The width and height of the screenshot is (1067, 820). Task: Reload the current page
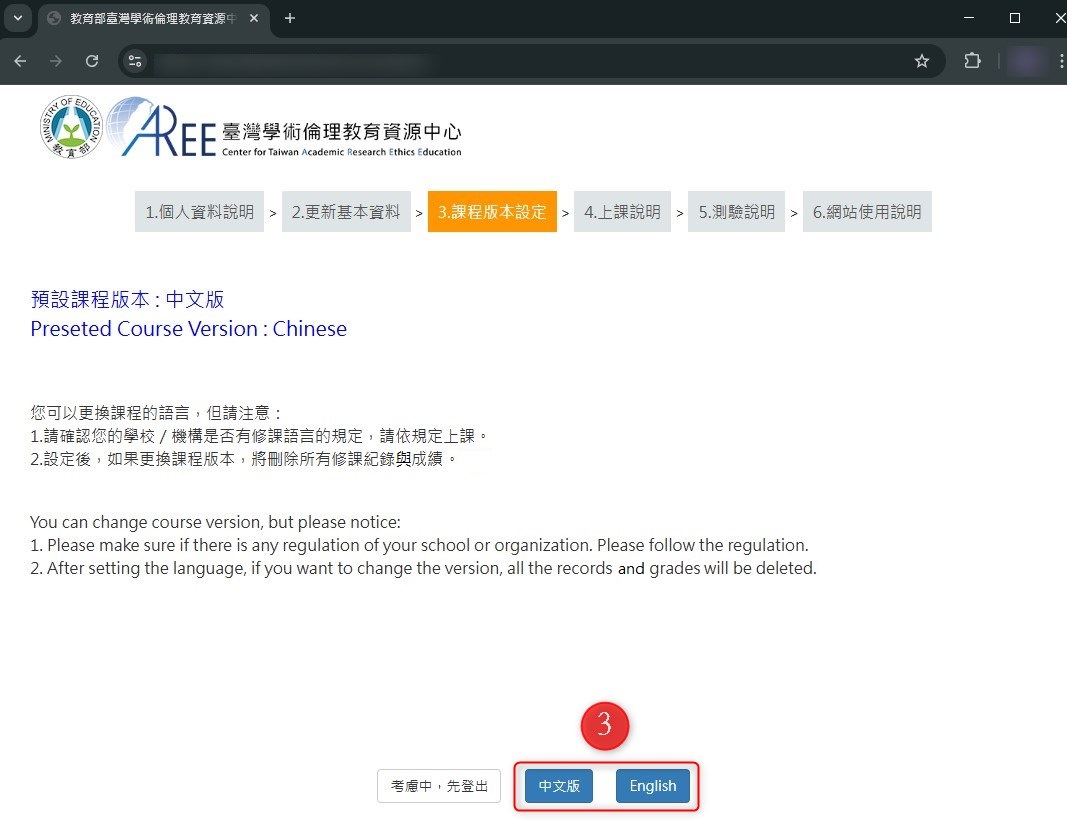[92, 61]
